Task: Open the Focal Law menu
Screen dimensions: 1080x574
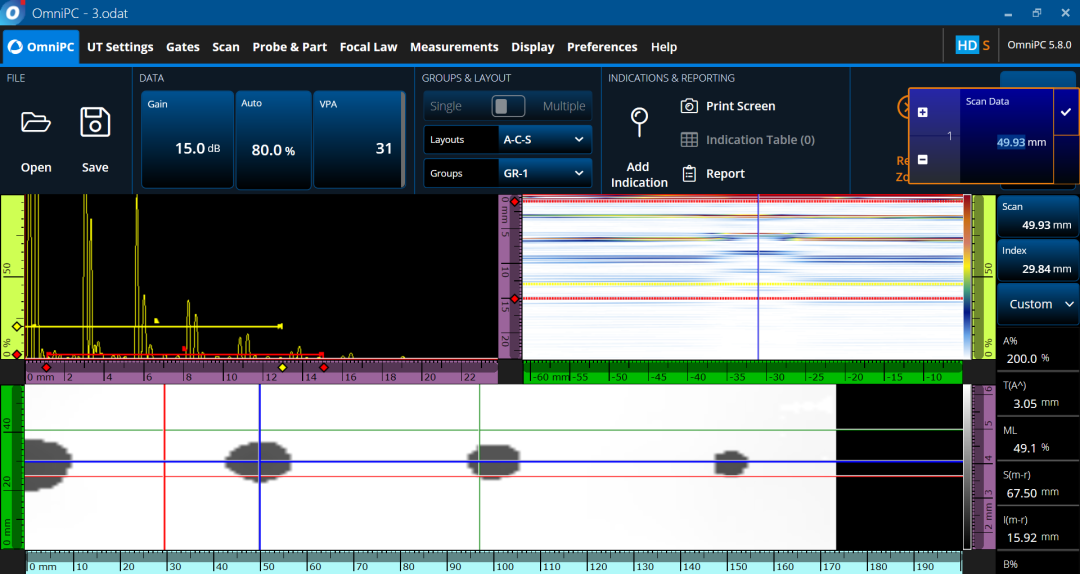Action: tap(368, 47)
